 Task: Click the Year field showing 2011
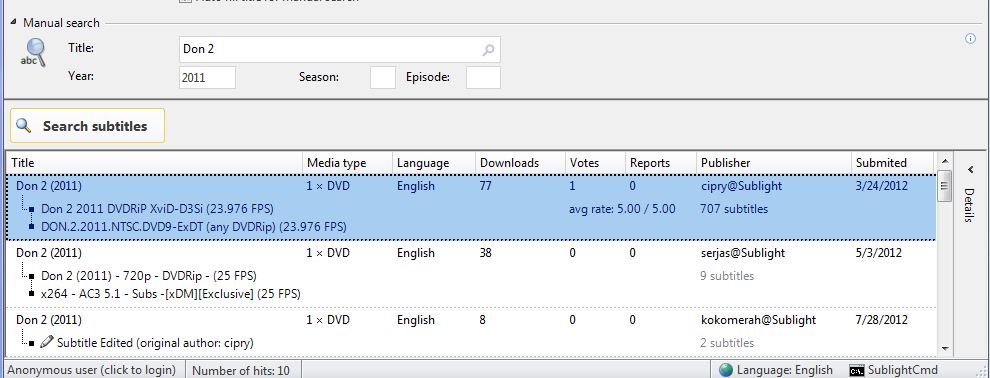pyautogui.click(x=207, y=78)
